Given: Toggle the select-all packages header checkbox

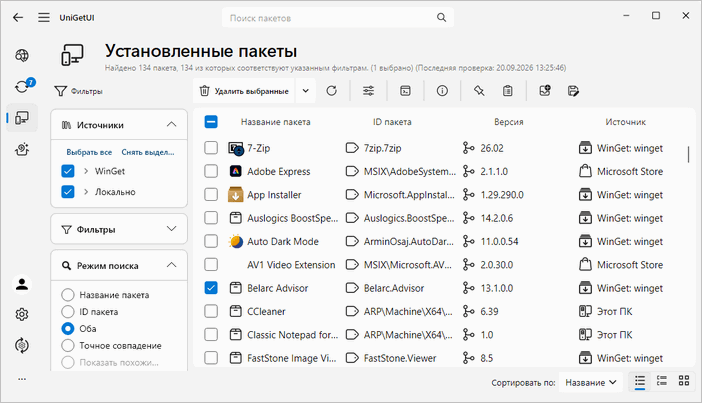Looking at the screenshot, I should 211,122.
